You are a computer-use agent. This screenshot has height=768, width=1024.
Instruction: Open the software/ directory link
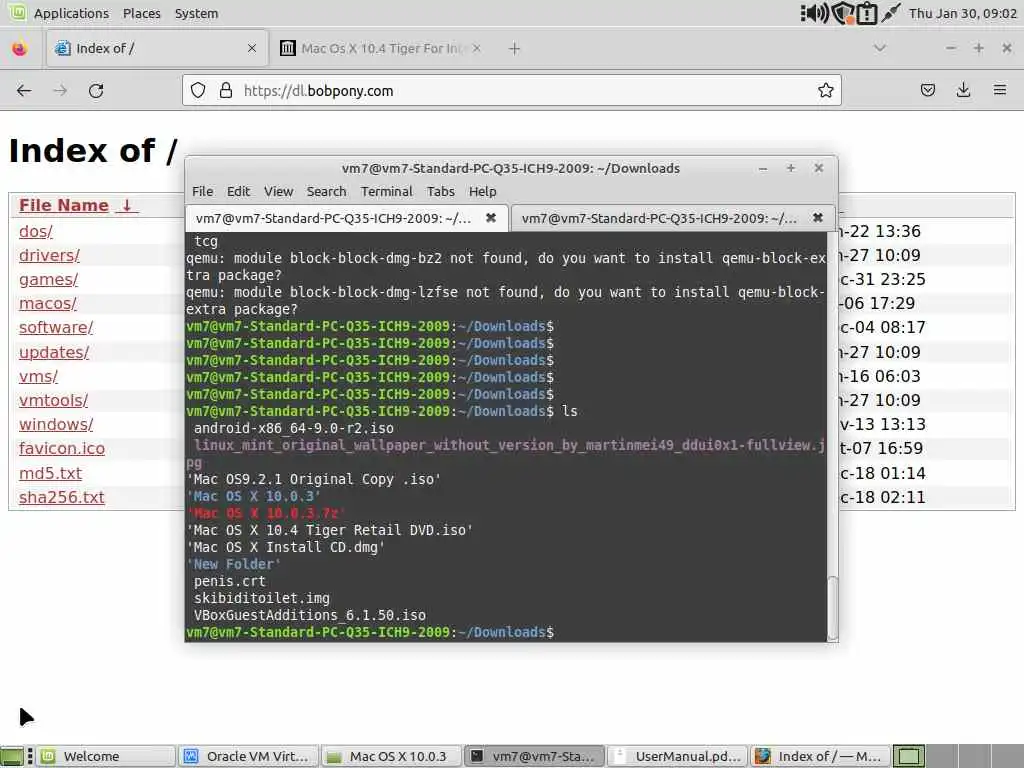tap(56, 328)
